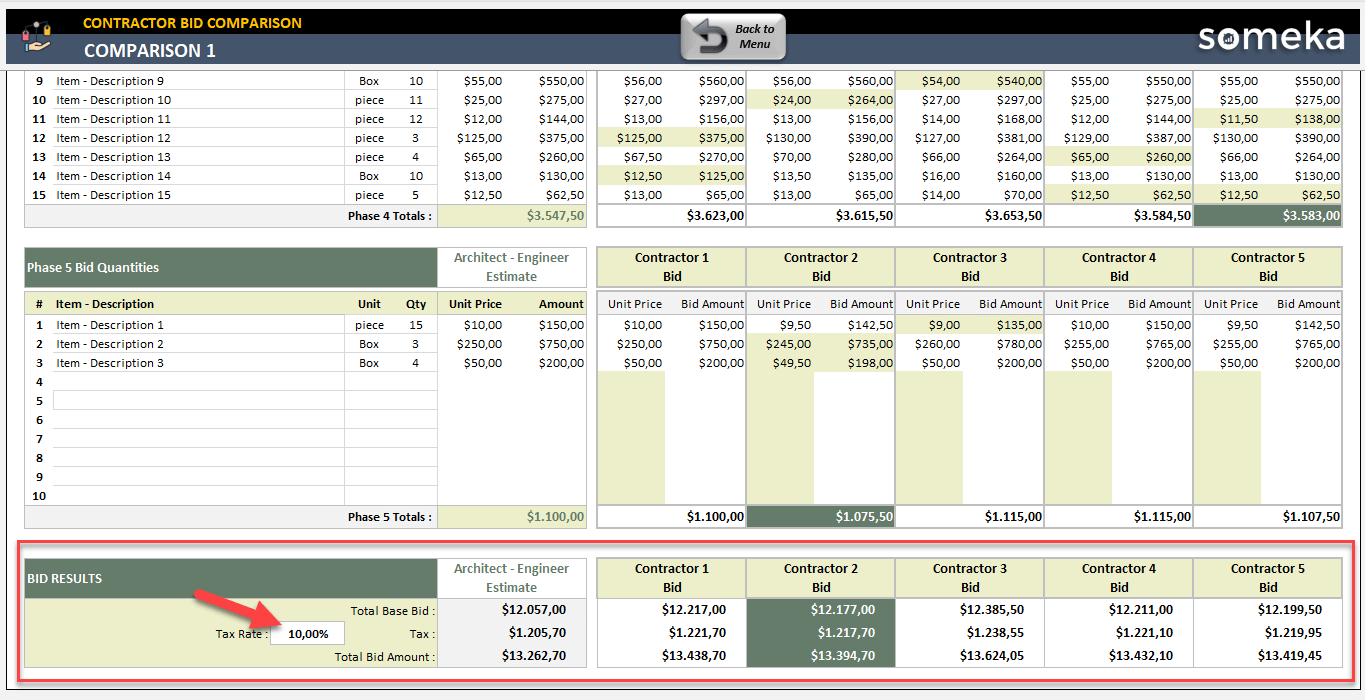Select the Item - Description 1 row in Phase 5
This screenshot has height=700, width=1365.
pyautogui.click(x=109, y=324)
